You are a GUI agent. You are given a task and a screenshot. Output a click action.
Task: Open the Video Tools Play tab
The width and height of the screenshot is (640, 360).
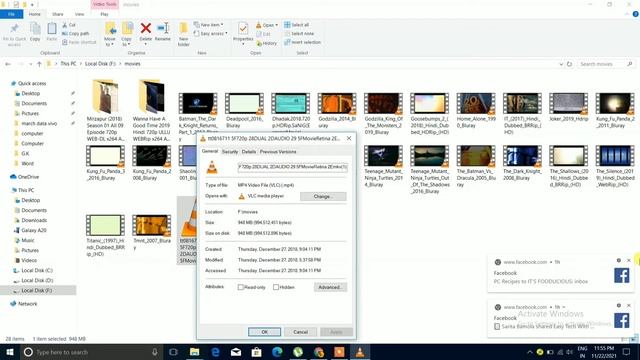coord(104,14)
